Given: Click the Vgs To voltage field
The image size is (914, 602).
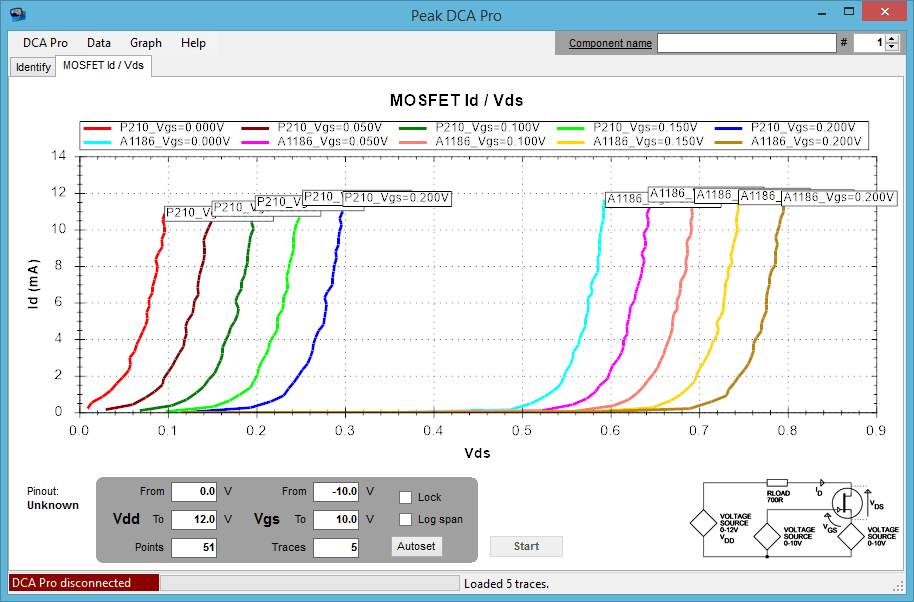Looking at the screenshot, I should pos(336,519).
